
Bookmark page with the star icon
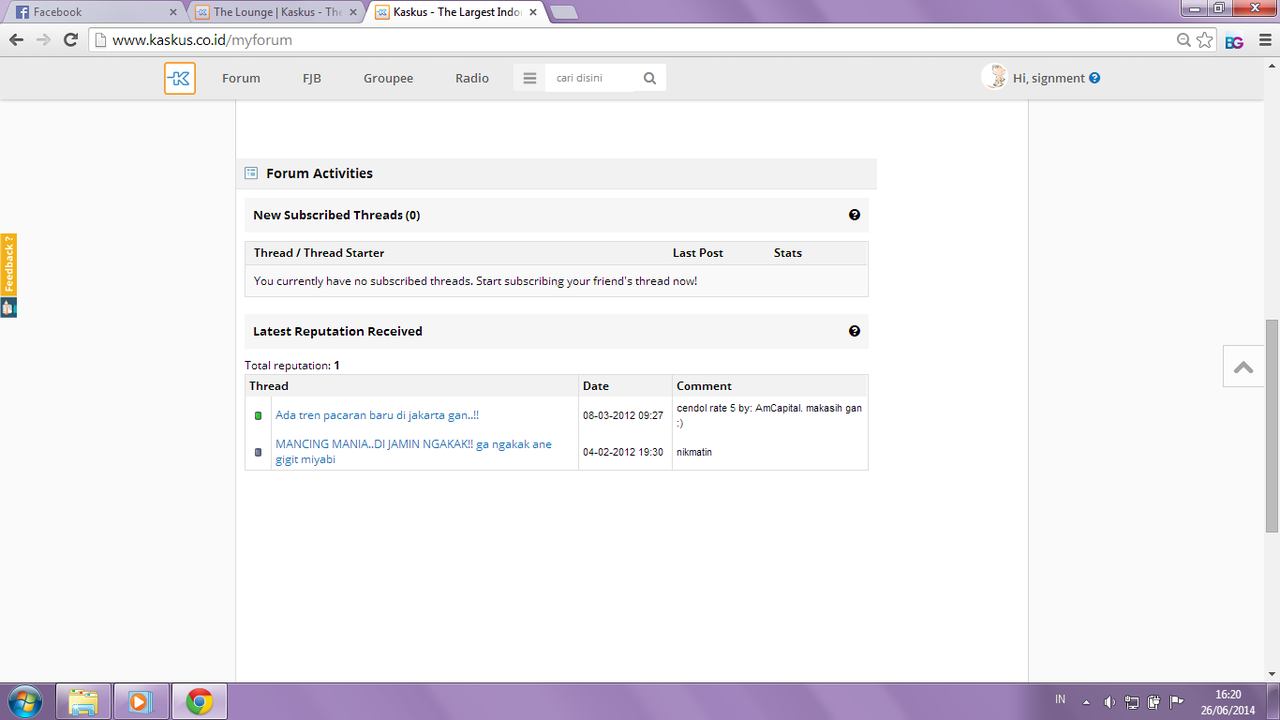coord(1205,40)
